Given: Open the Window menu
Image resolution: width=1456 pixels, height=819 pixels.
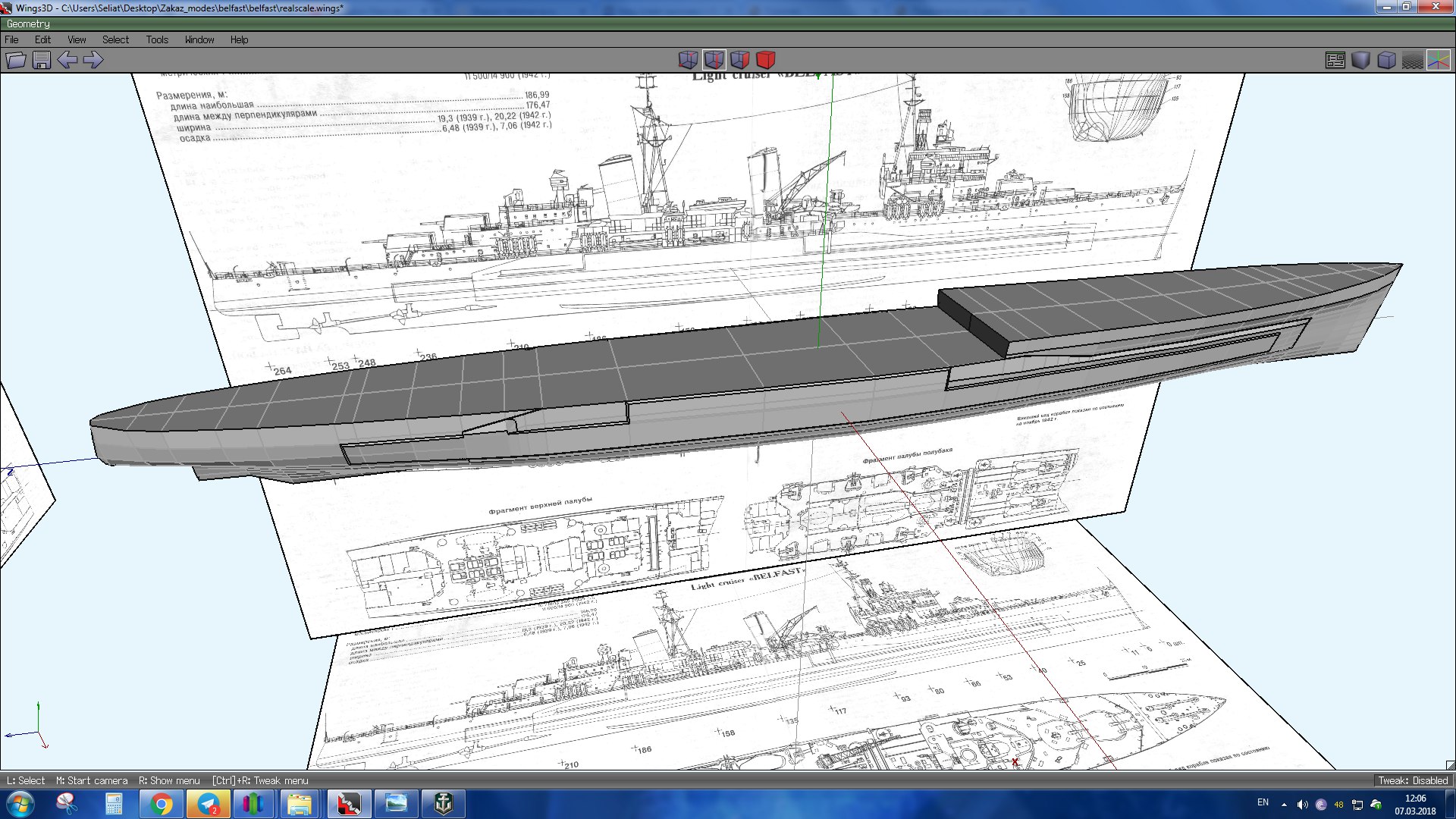Looking at the screenshot, I should click(x=199, y=39).
